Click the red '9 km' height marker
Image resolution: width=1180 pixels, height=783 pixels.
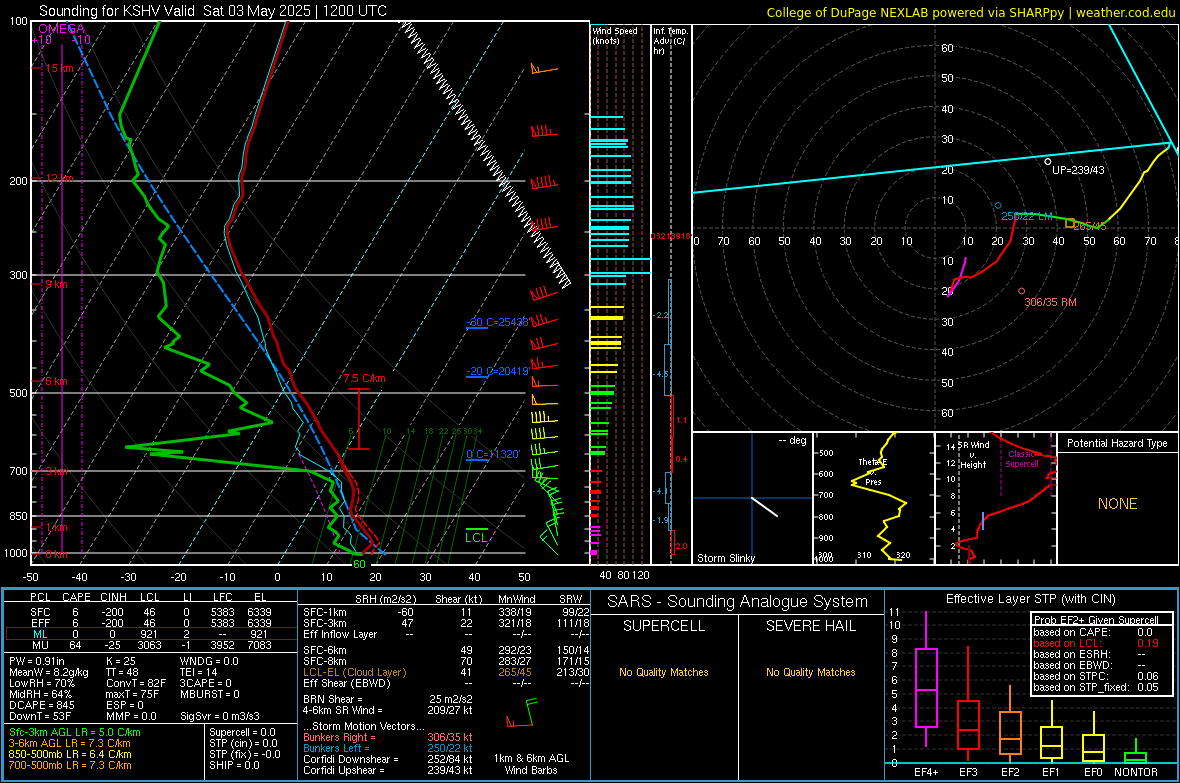point(56,285)
